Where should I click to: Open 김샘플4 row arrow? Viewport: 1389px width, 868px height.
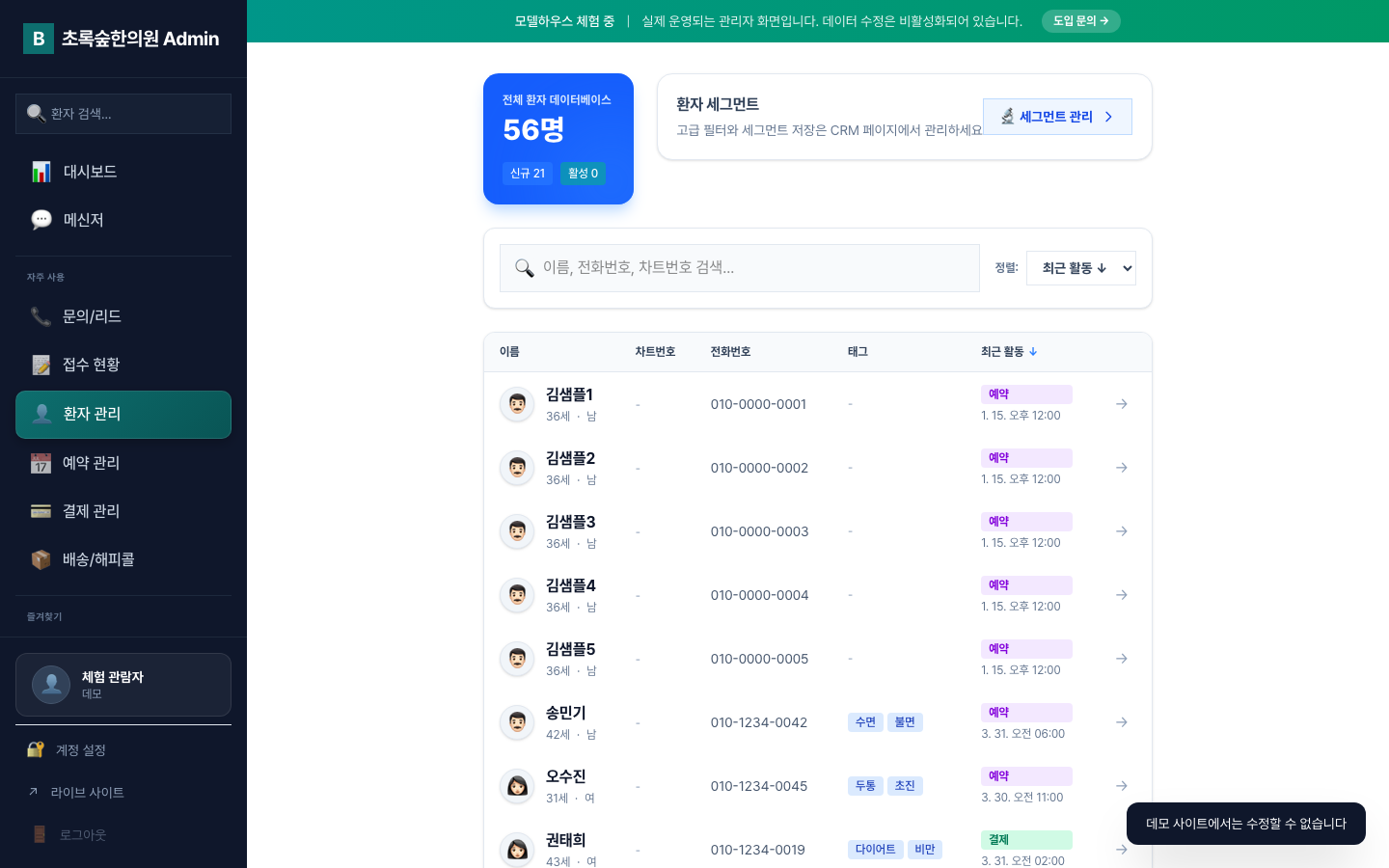pos(1122,595)
